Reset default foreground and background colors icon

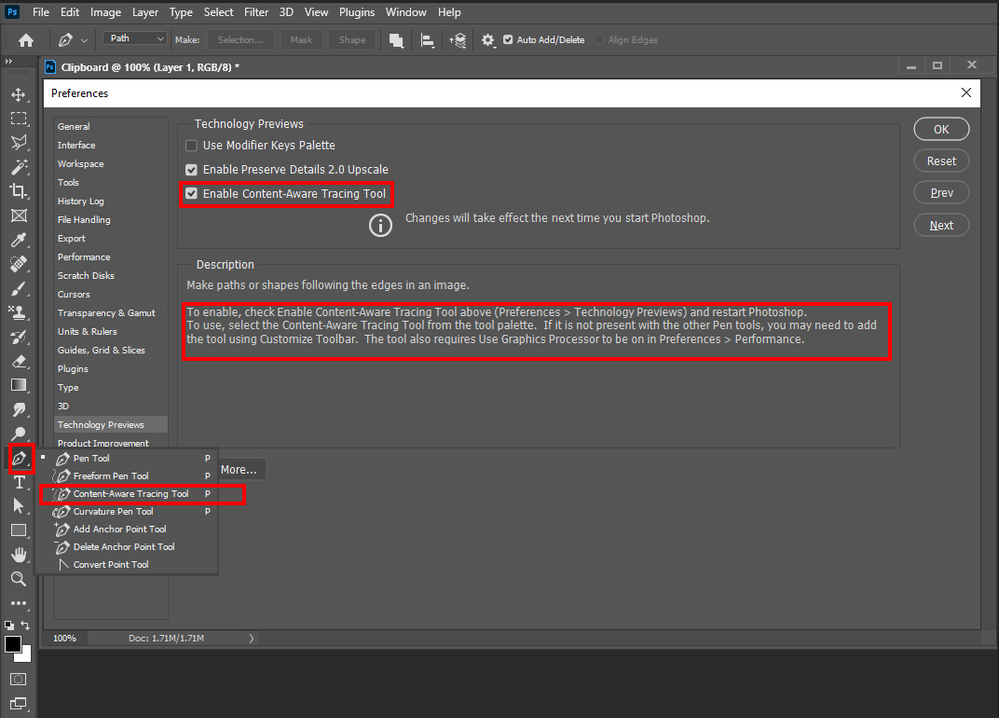[x=9, y=626]
